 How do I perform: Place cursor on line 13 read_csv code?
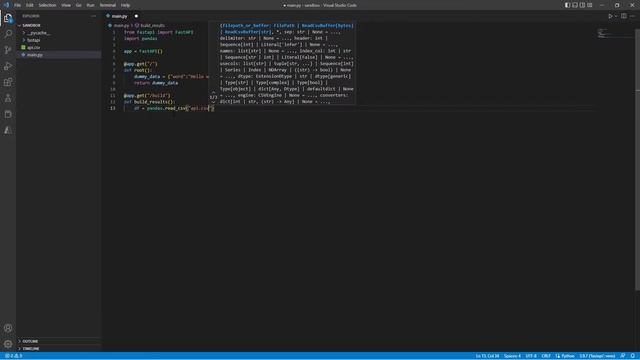pos(174,108)
